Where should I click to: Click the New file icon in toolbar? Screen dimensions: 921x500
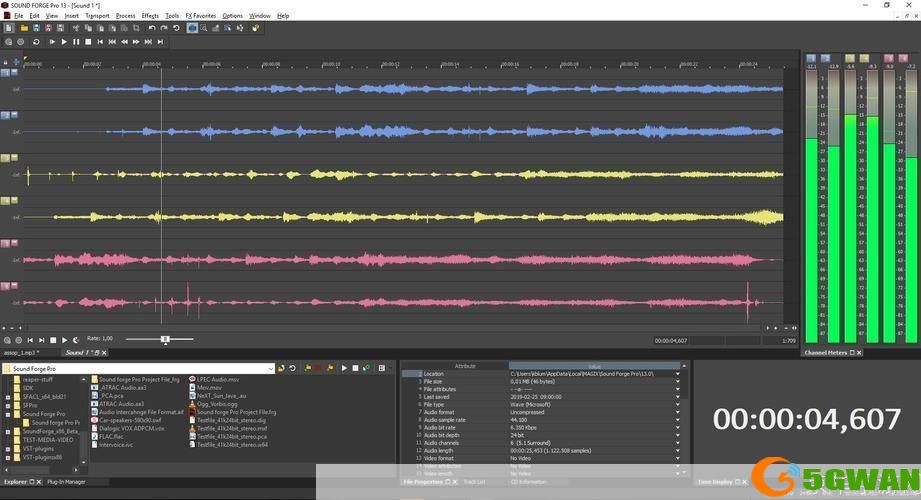click(x=9, y=28)
